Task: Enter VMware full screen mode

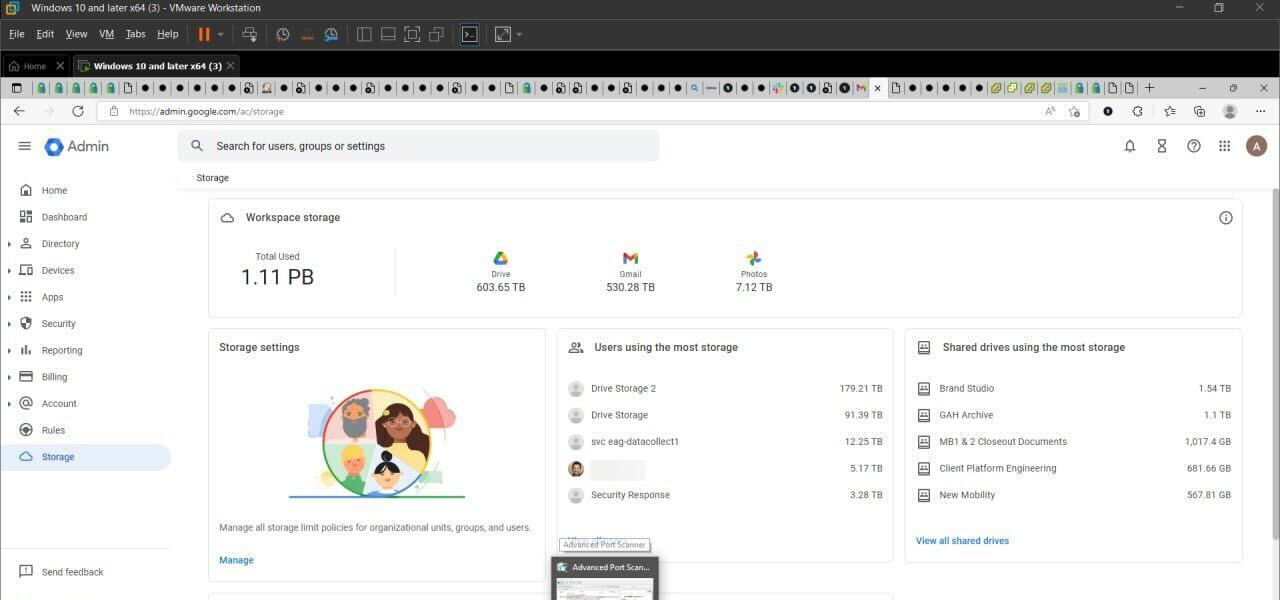Action: 412,34
